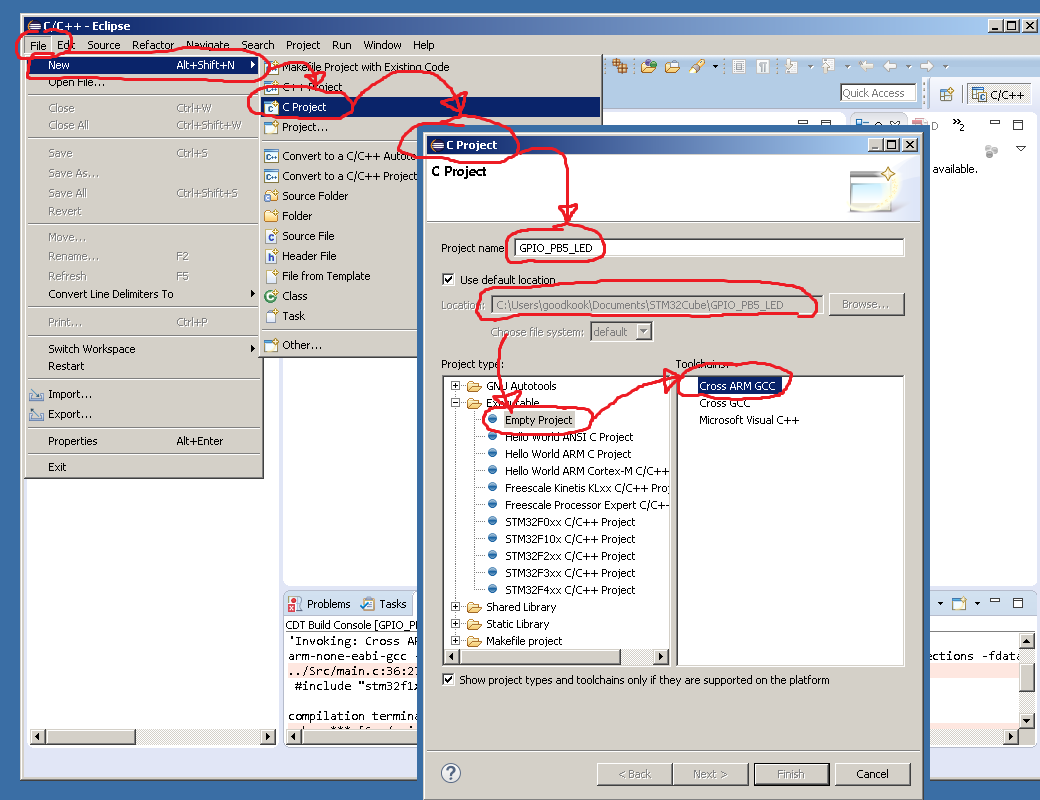
Task: Expand the Makefile project node
Action: (456, 640)
